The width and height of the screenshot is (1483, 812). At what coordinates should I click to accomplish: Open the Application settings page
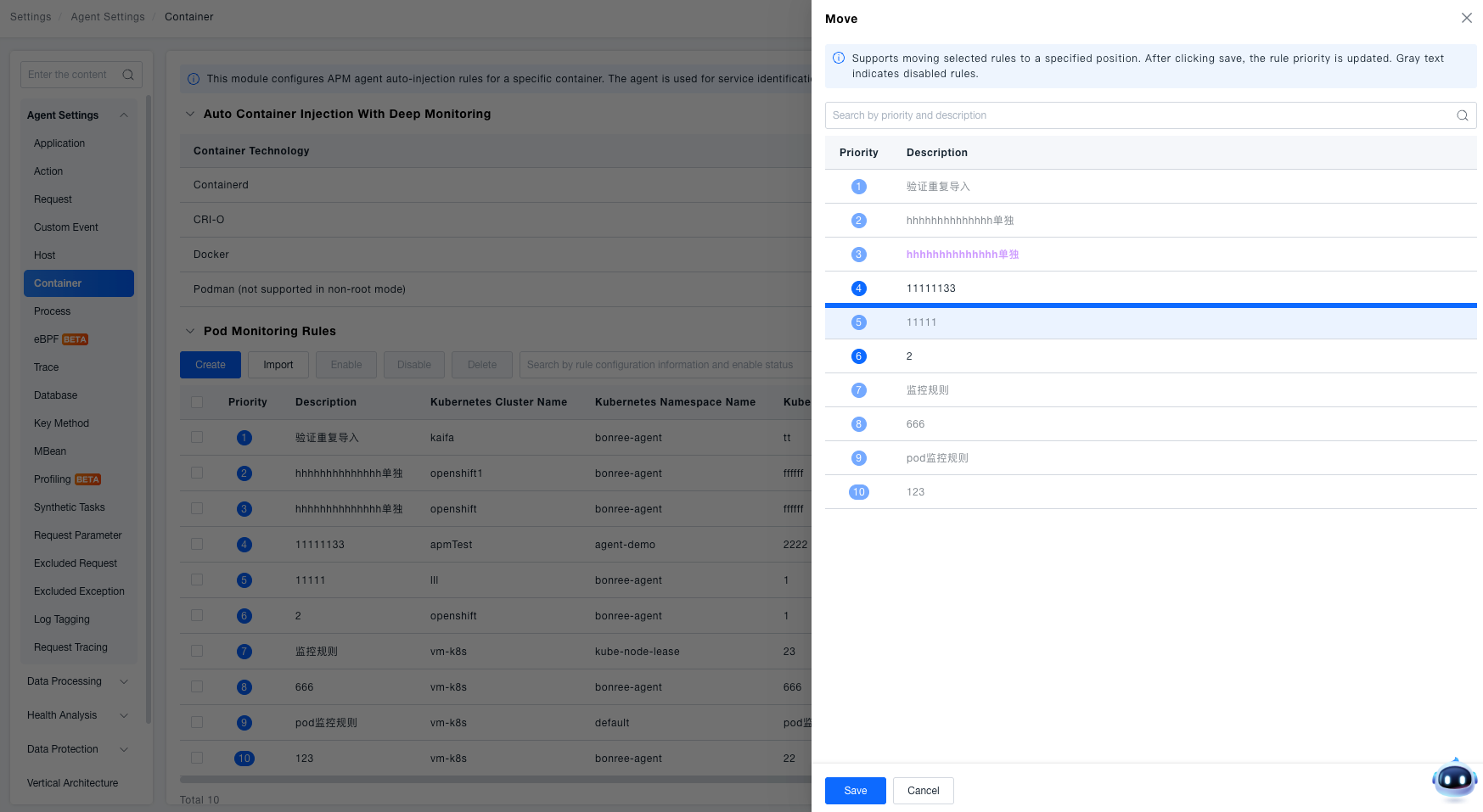point(59,143)
